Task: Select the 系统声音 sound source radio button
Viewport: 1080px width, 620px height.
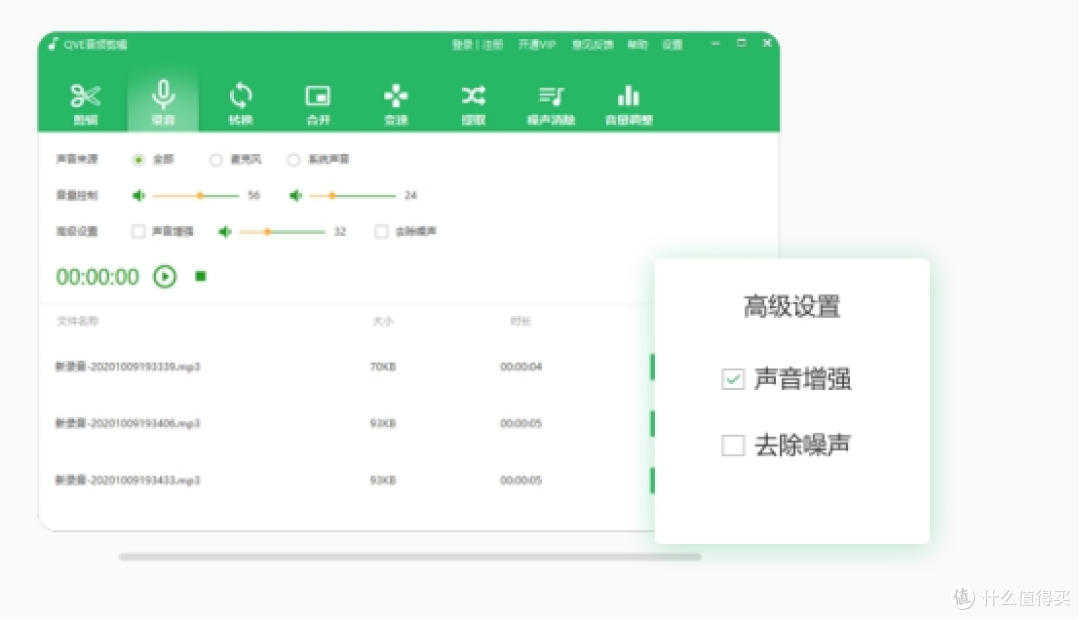Action: pos(293,160)
